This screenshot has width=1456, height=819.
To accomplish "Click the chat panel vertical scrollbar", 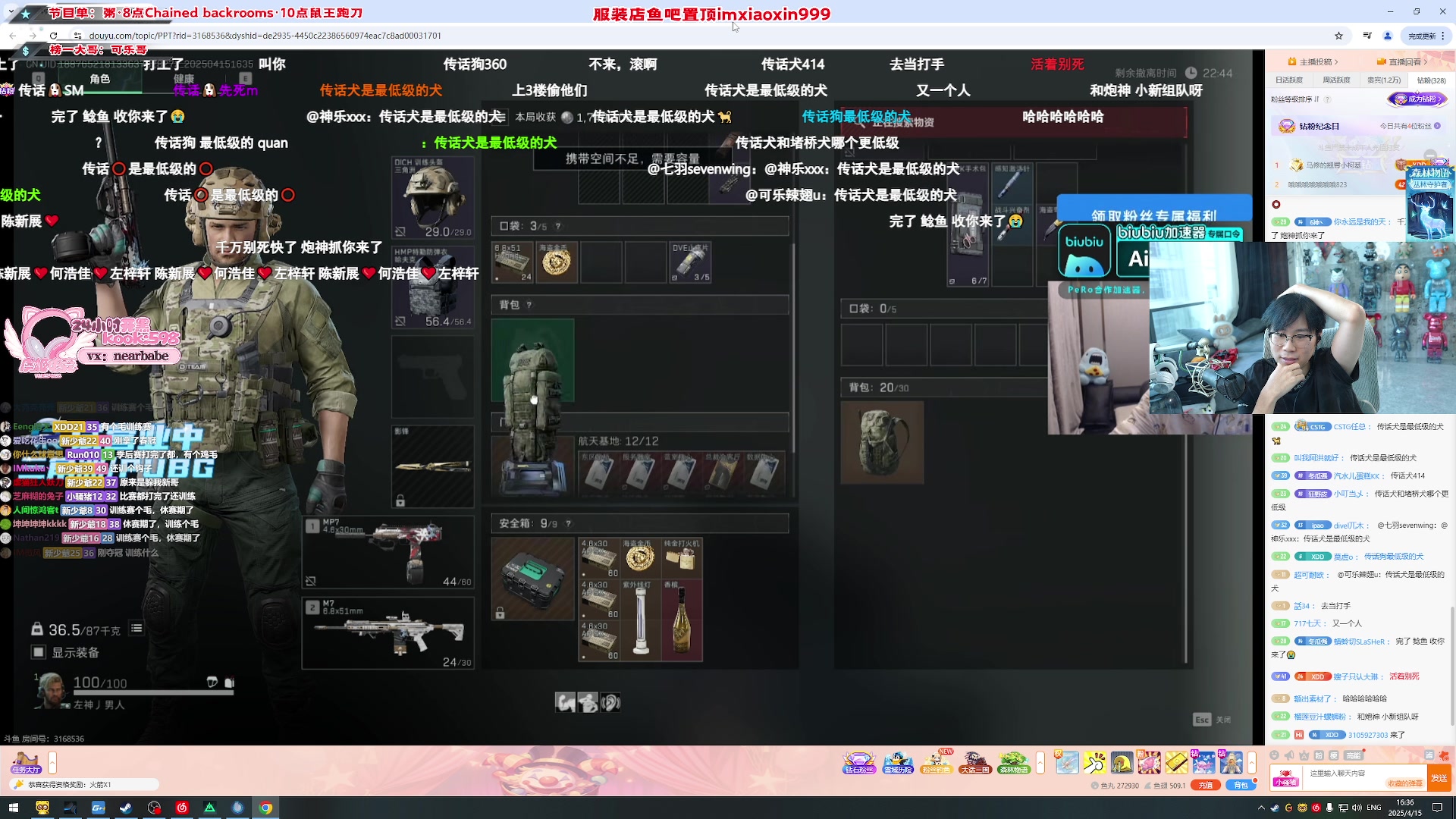I will (1452, 667).
